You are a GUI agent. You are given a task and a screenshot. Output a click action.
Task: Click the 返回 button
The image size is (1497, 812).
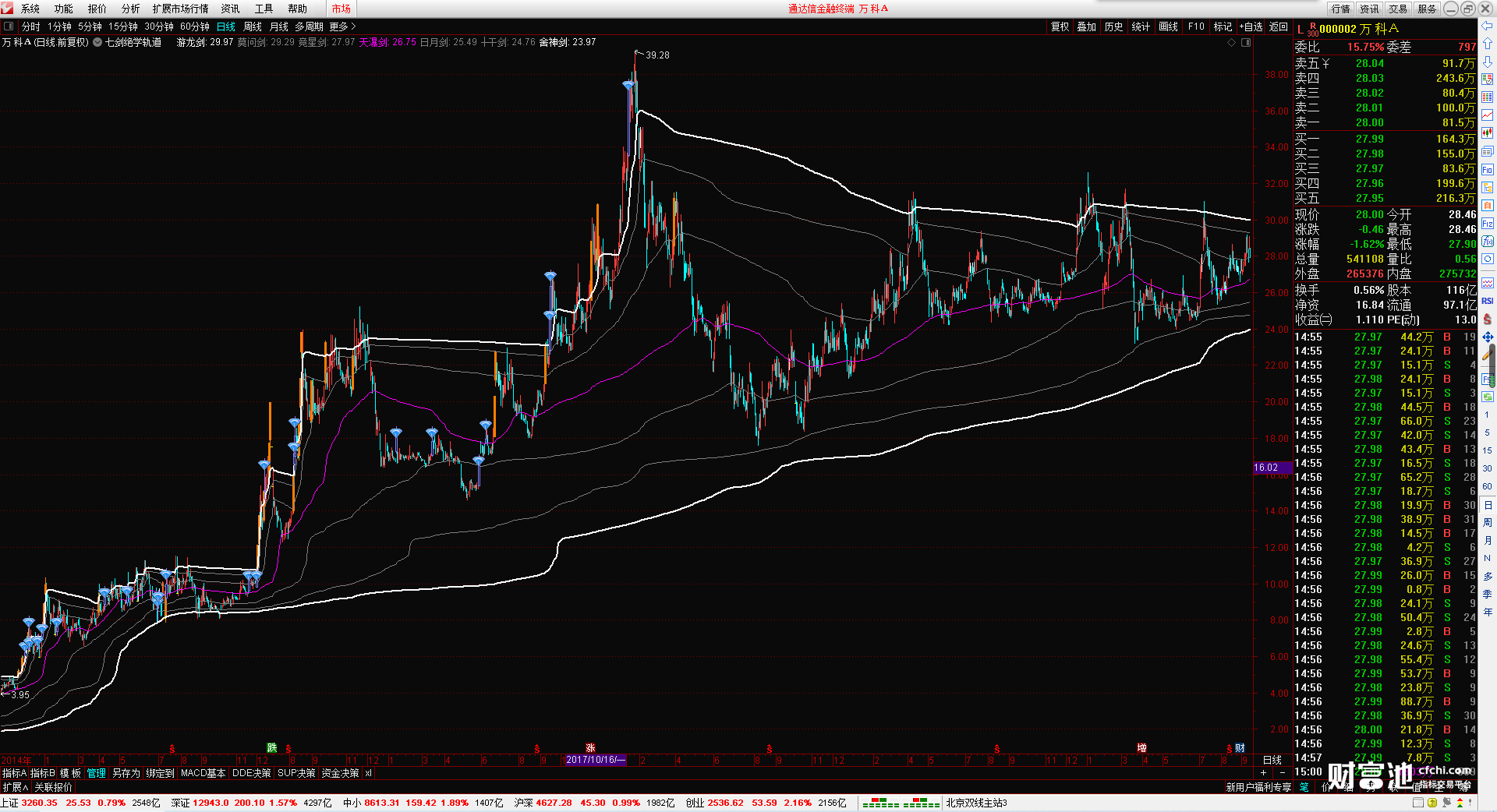point(1279,26)
